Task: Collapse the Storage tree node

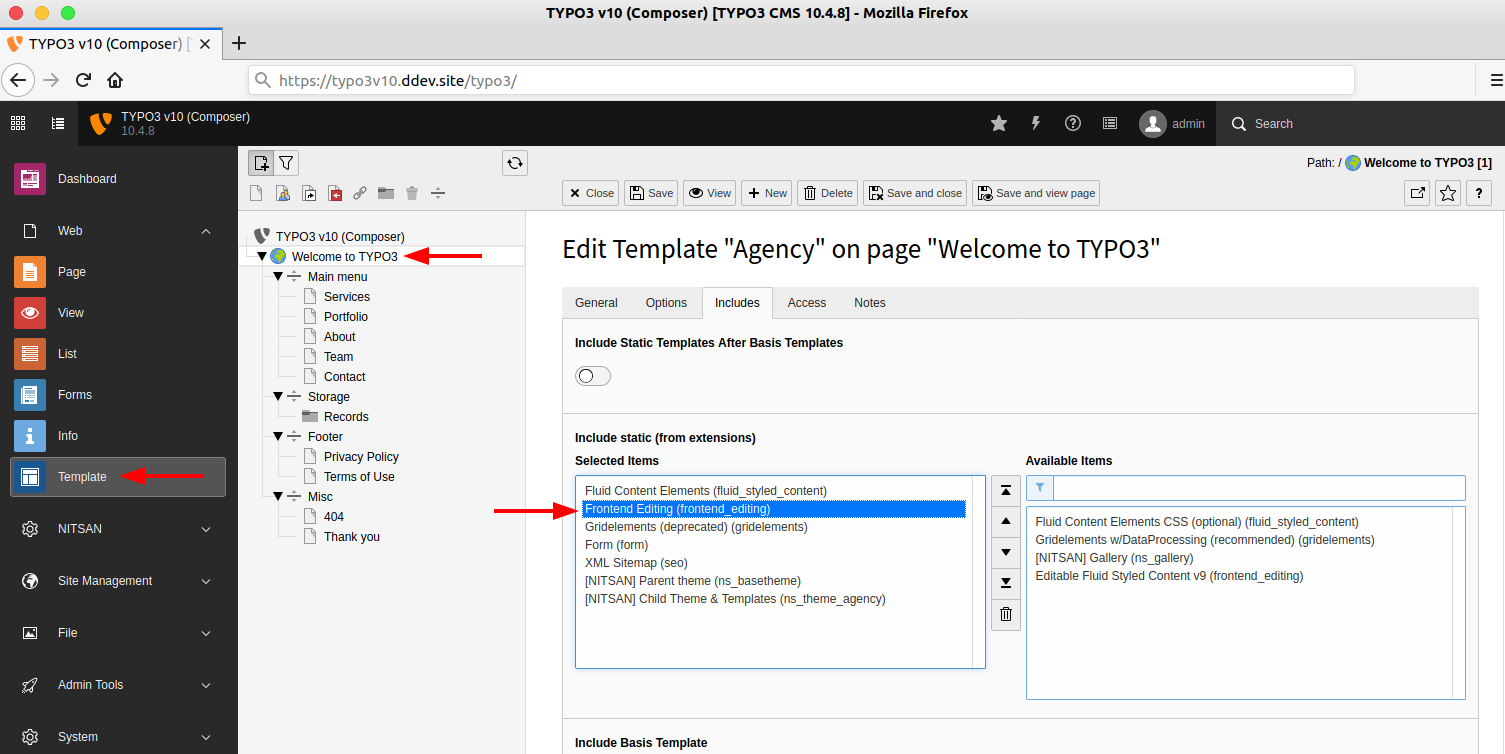Action: (278, 397)
